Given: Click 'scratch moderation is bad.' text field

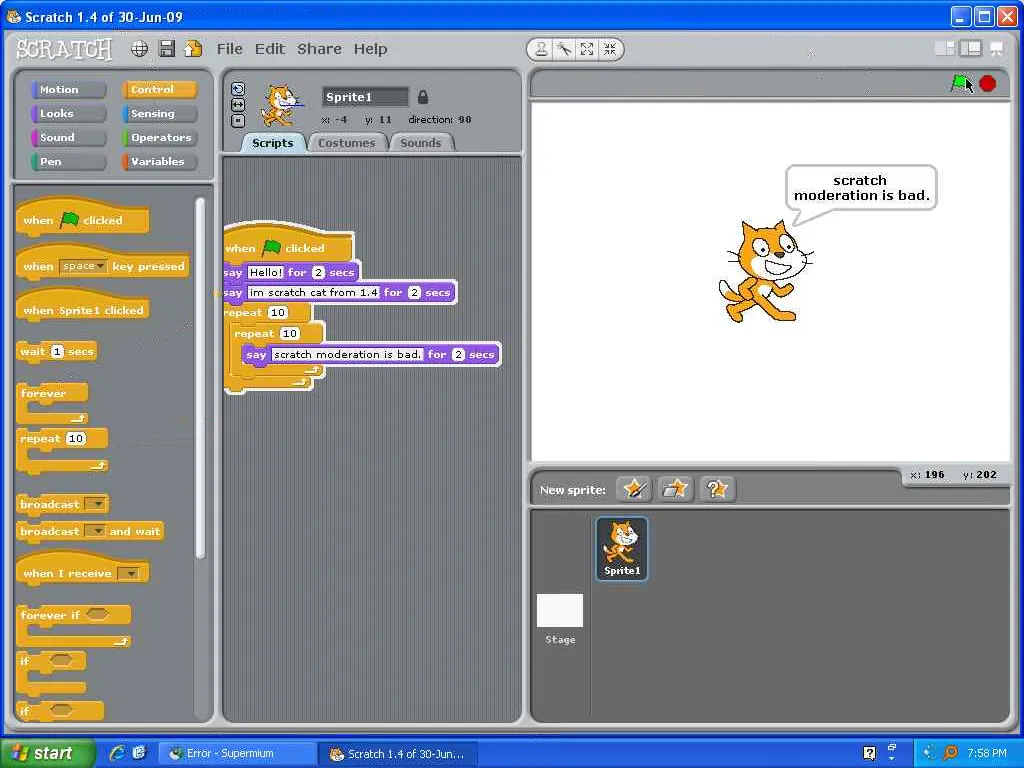Looking at the screenshot, I should click(347, 355).
